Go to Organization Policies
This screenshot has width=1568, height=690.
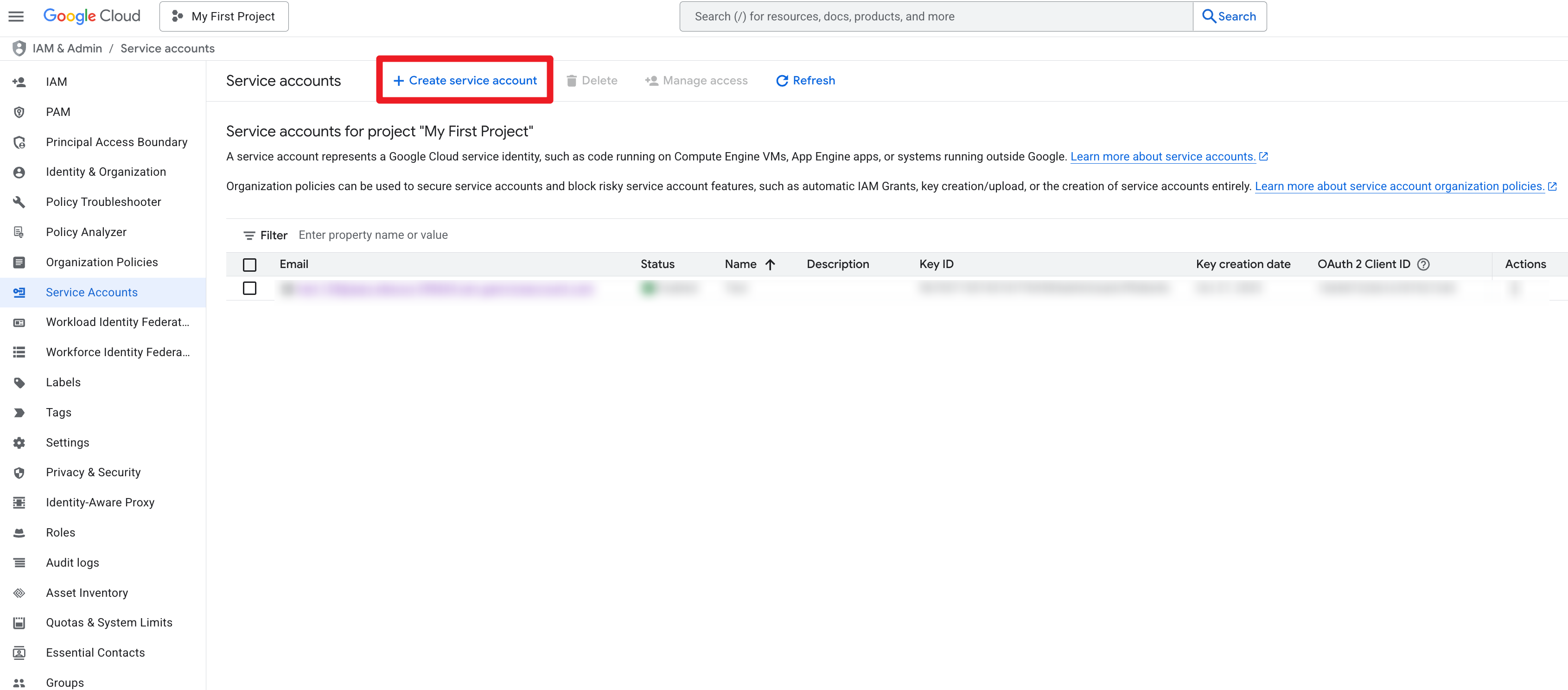tap(102, 262)
